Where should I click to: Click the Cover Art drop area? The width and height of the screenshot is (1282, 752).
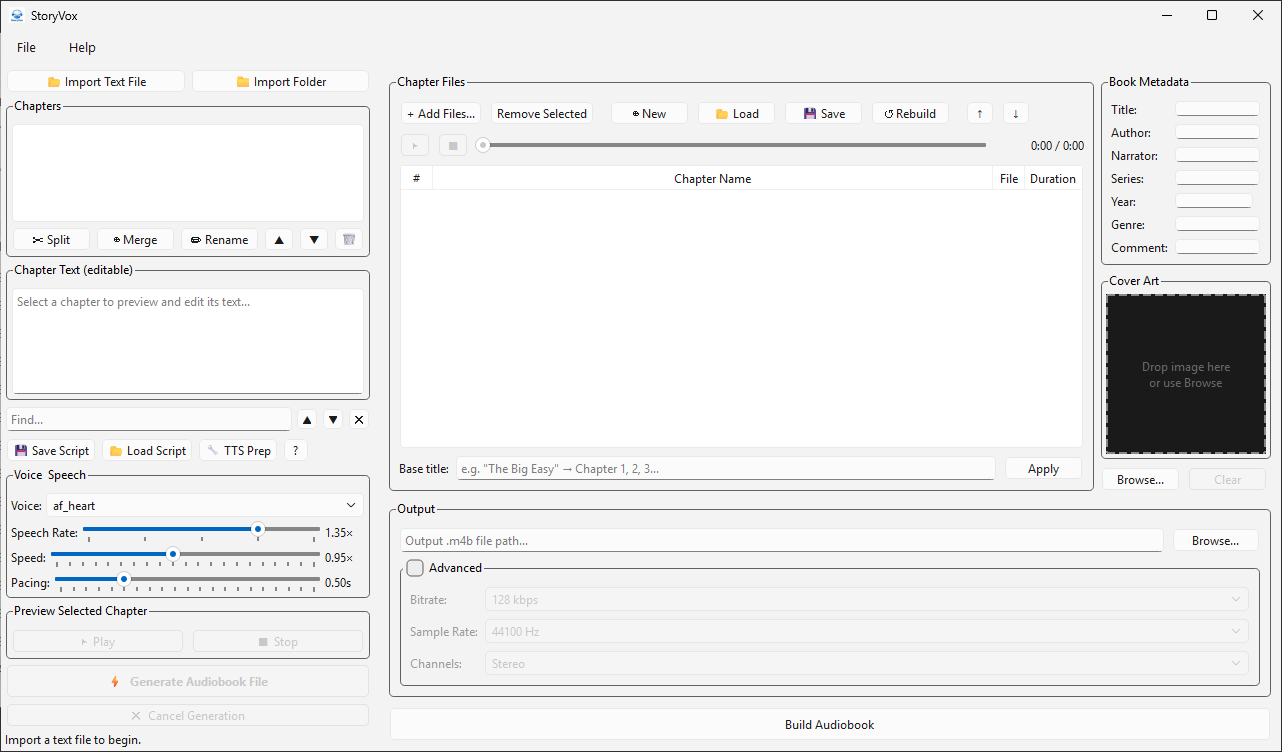(1185, 375)
